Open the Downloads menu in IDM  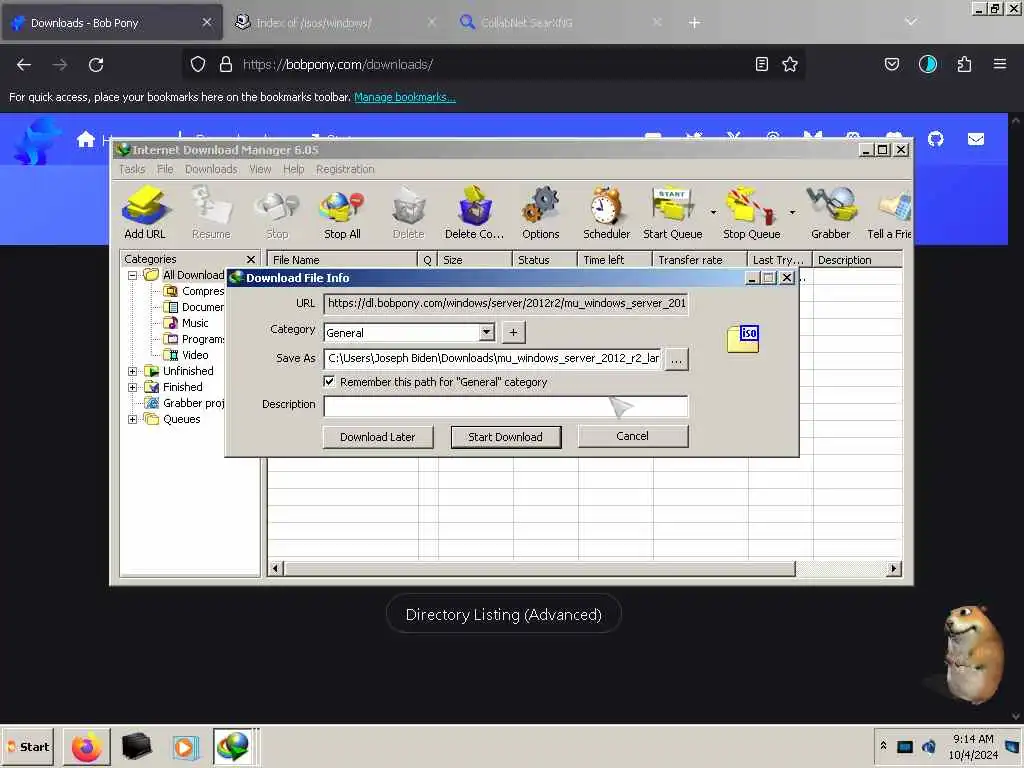pos(211,169)
